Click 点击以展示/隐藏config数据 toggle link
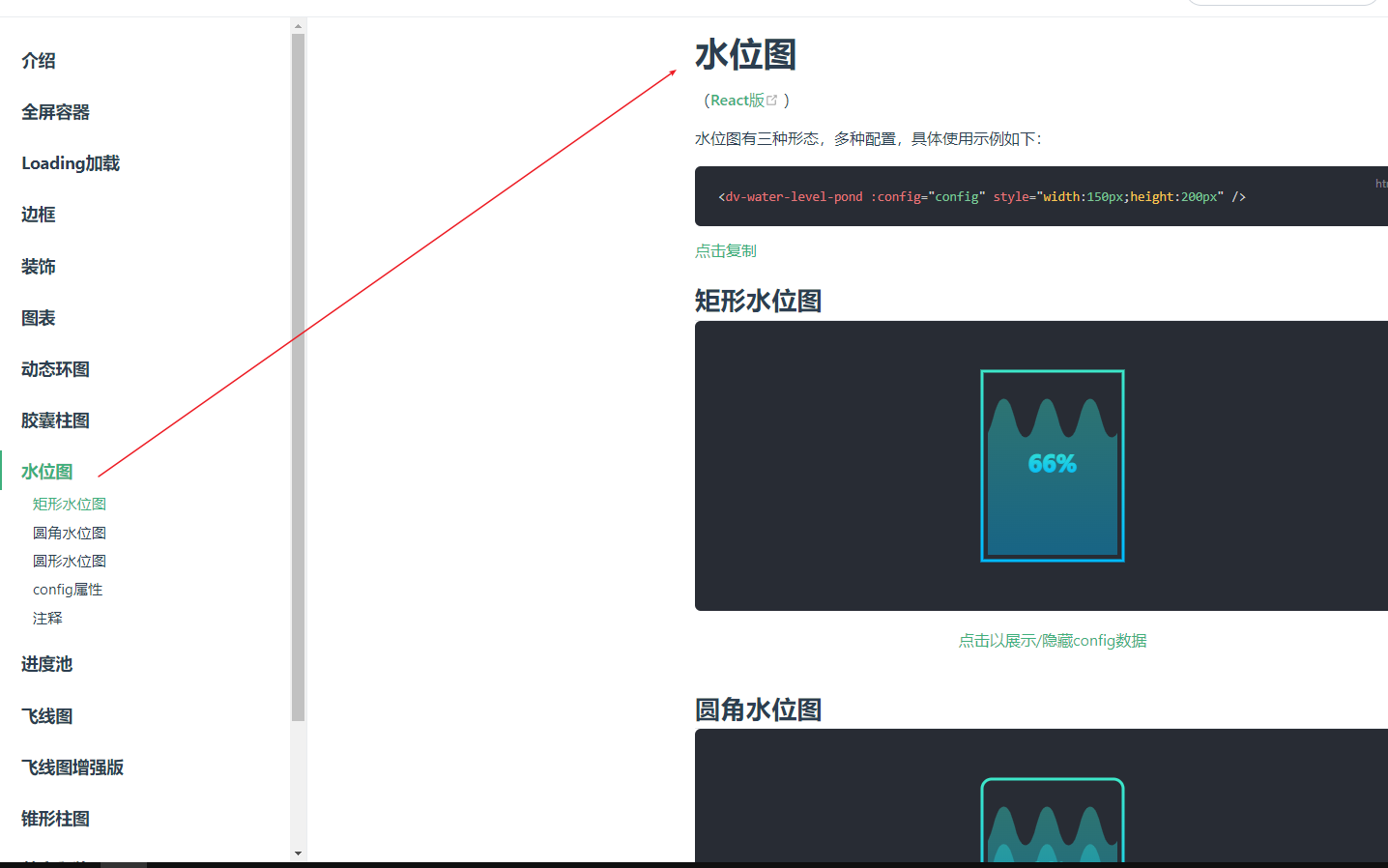1388x868 pixels. point(1053,641)
